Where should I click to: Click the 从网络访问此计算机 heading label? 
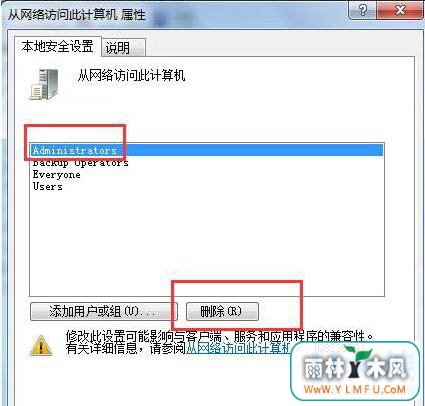pos(131,75)
